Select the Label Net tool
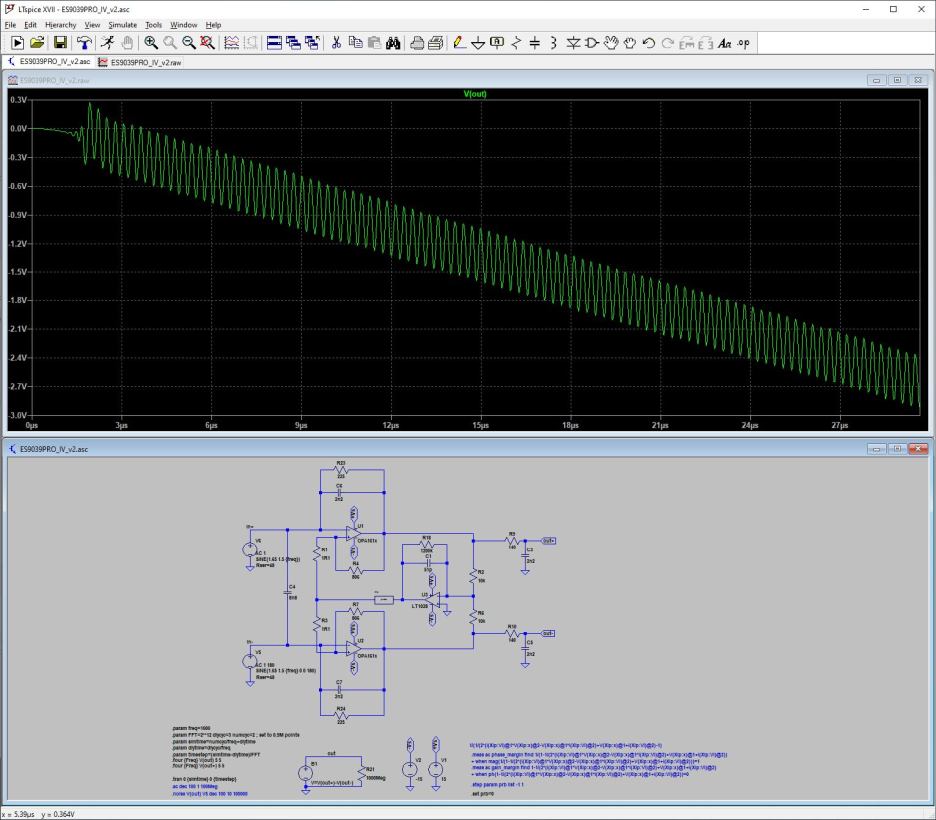Screen dimensions: 936x820 tap(497, 43)
